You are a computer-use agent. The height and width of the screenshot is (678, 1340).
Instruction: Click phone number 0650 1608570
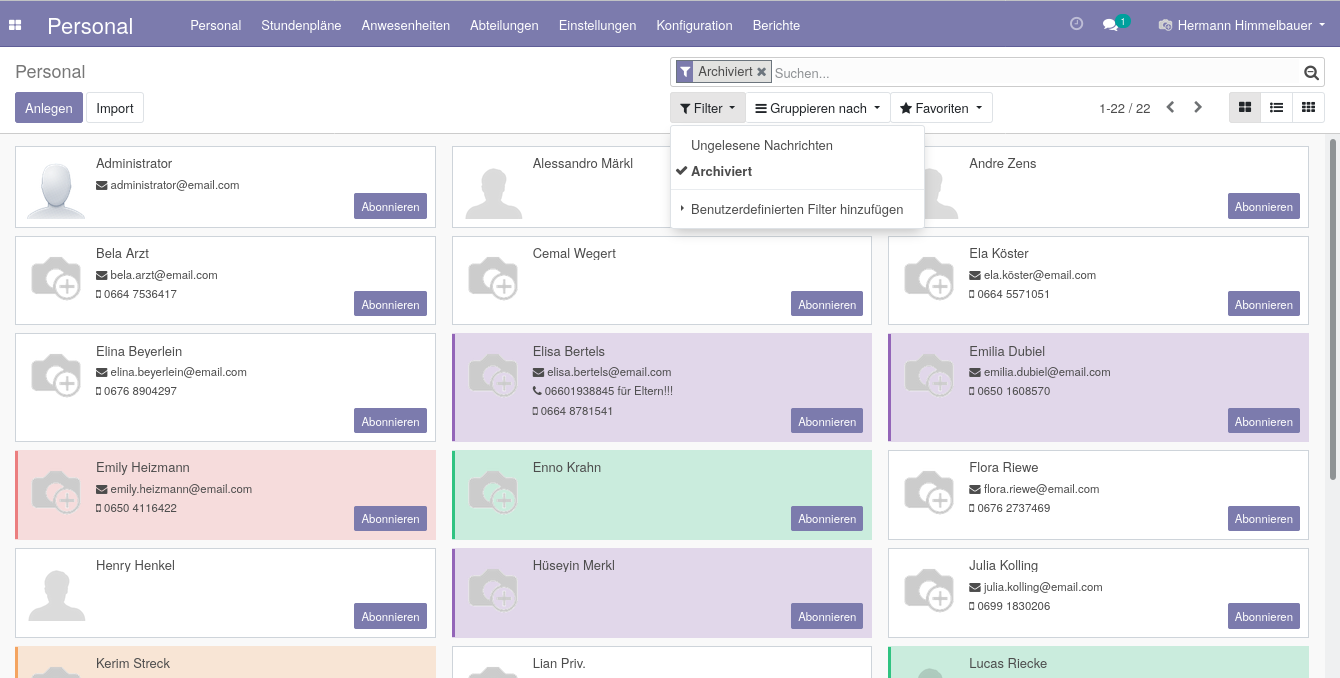click(x=1013, y=391)
